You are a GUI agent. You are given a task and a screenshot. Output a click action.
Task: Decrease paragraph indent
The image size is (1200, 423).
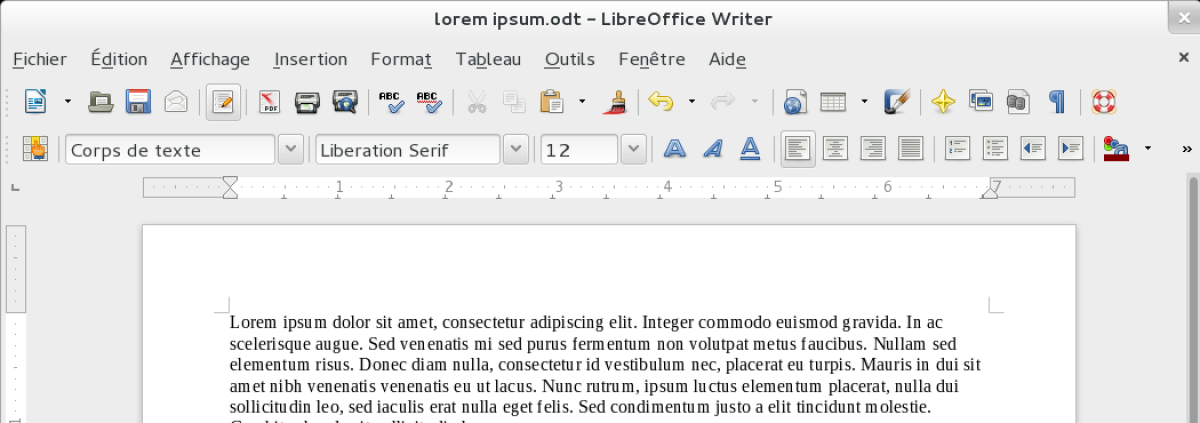(1033, 150)
